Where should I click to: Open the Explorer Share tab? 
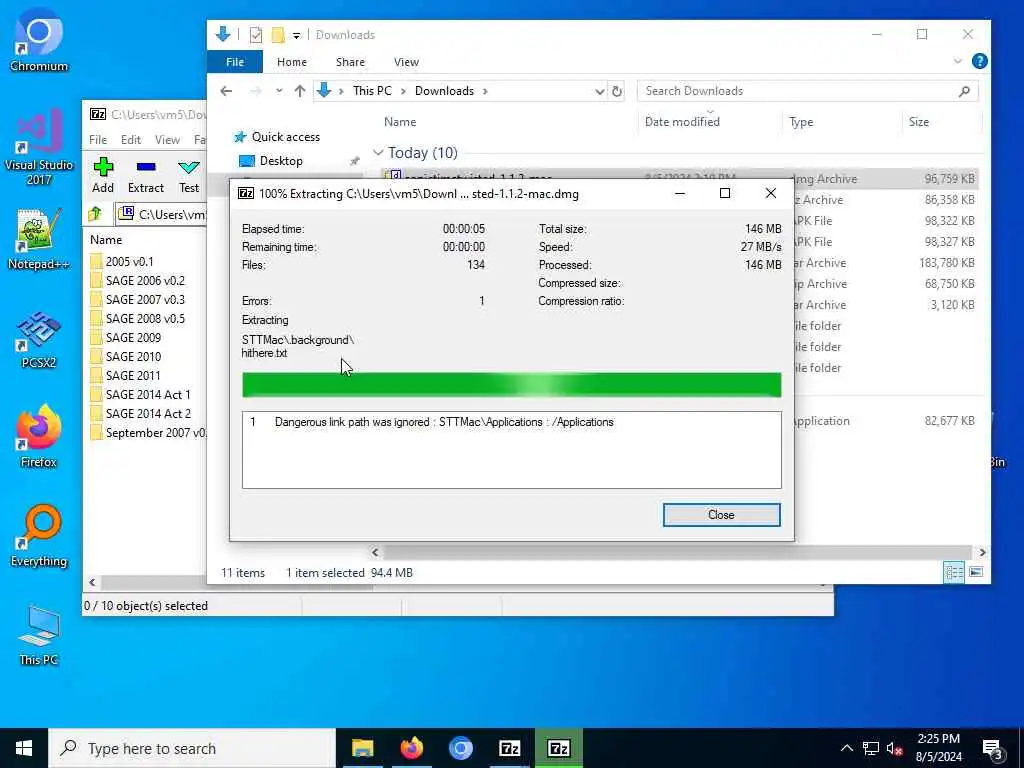coord(350,62)
